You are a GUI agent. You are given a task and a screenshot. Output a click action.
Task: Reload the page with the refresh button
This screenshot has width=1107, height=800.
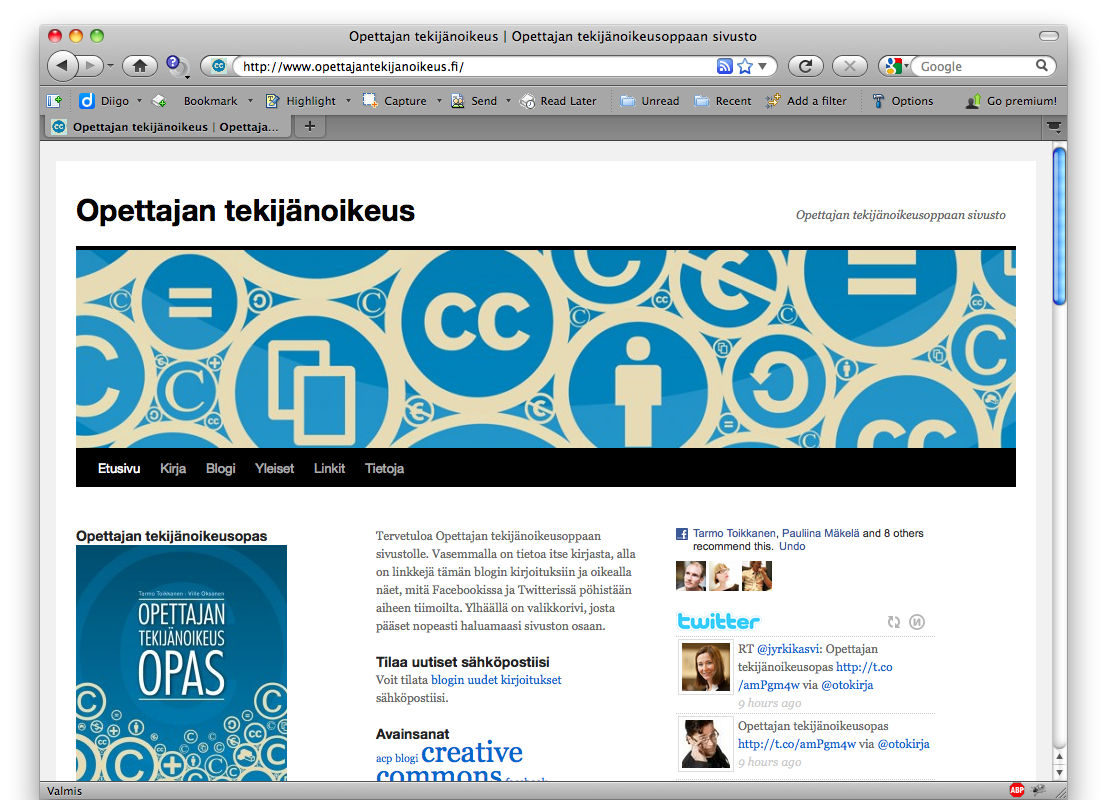[x=805, y=66]
